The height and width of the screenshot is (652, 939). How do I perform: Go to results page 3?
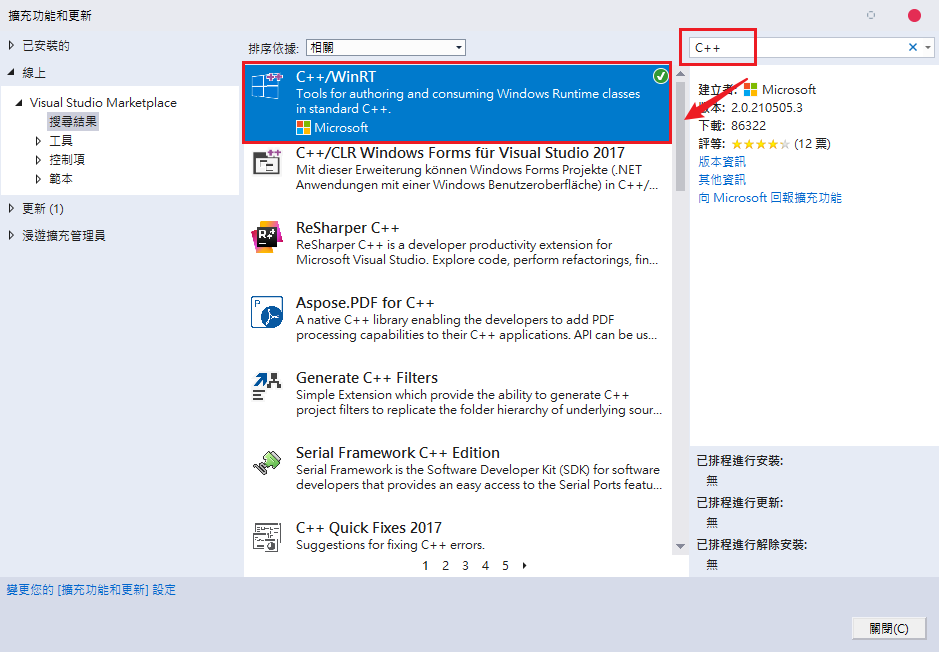pyautogui.click(x=465, y=566)
